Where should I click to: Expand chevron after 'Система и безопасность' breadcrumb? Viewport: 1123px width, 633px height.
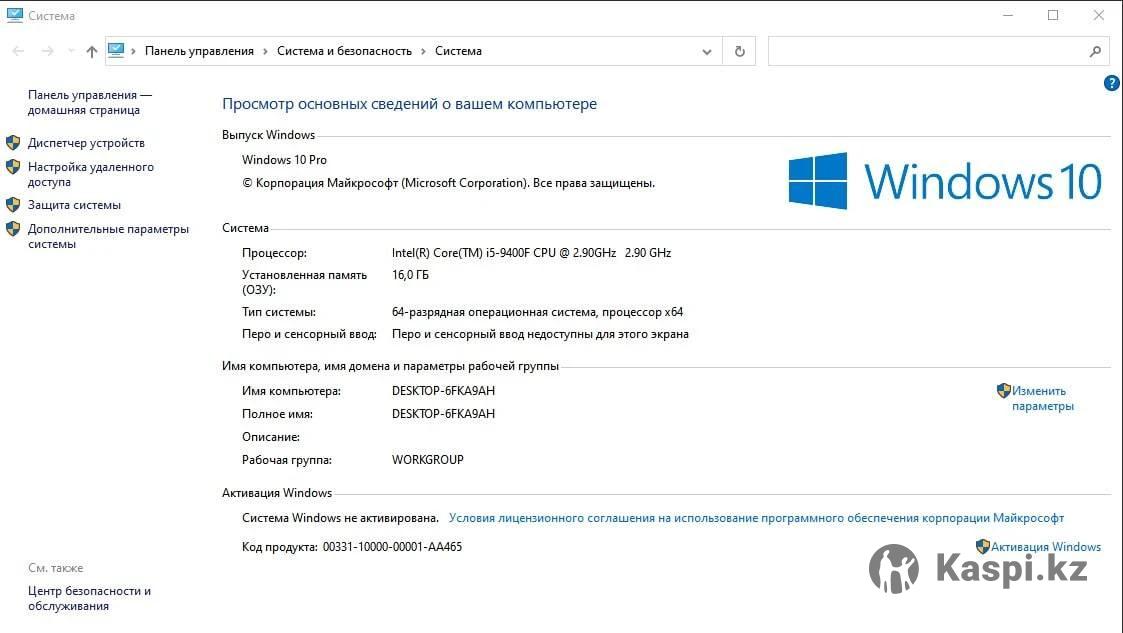(x=423, y=51)
